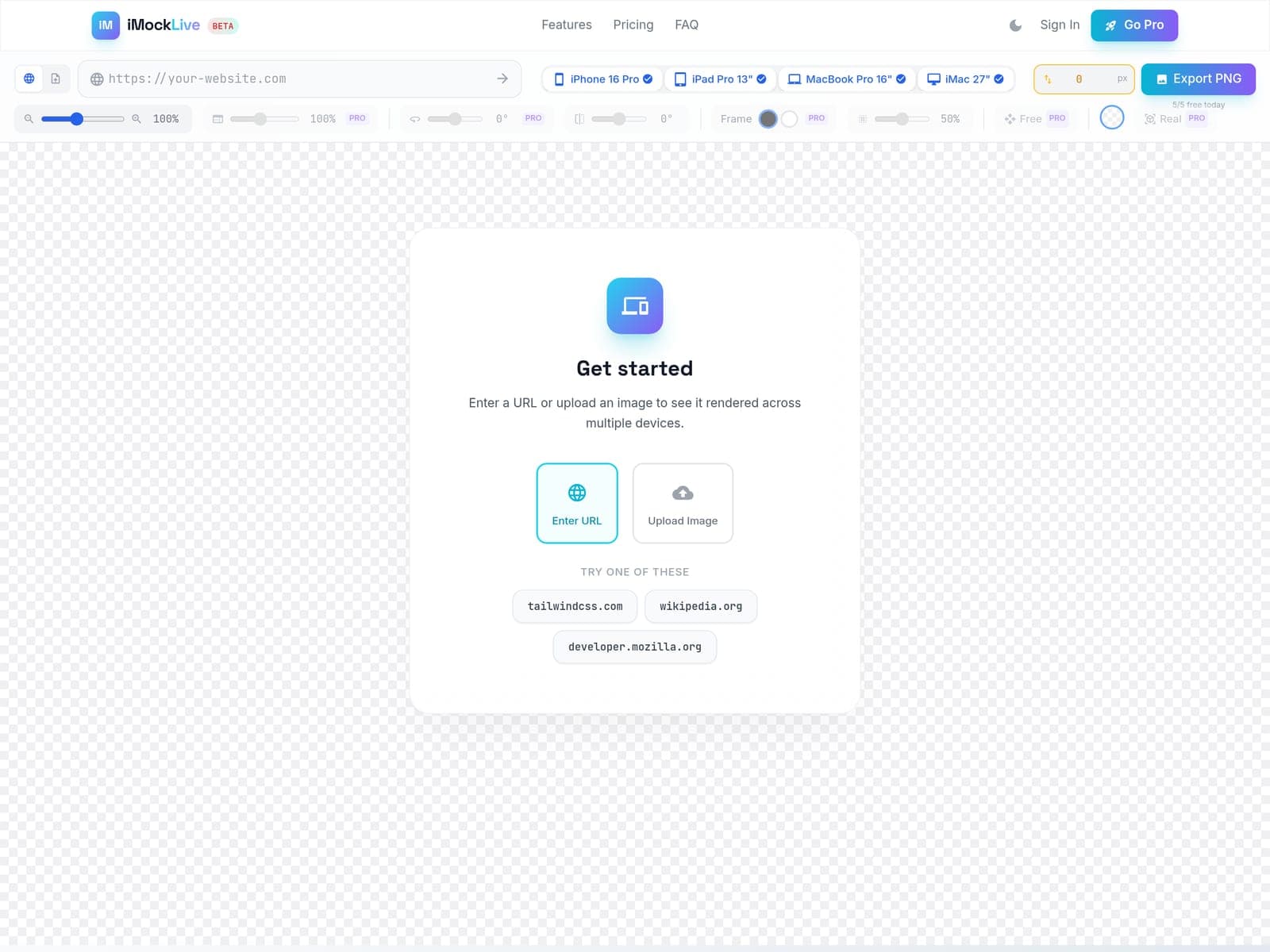Select the globe URL source mode icon
This screenshot has height=952, width=1270.
click(x=29, y=79)
